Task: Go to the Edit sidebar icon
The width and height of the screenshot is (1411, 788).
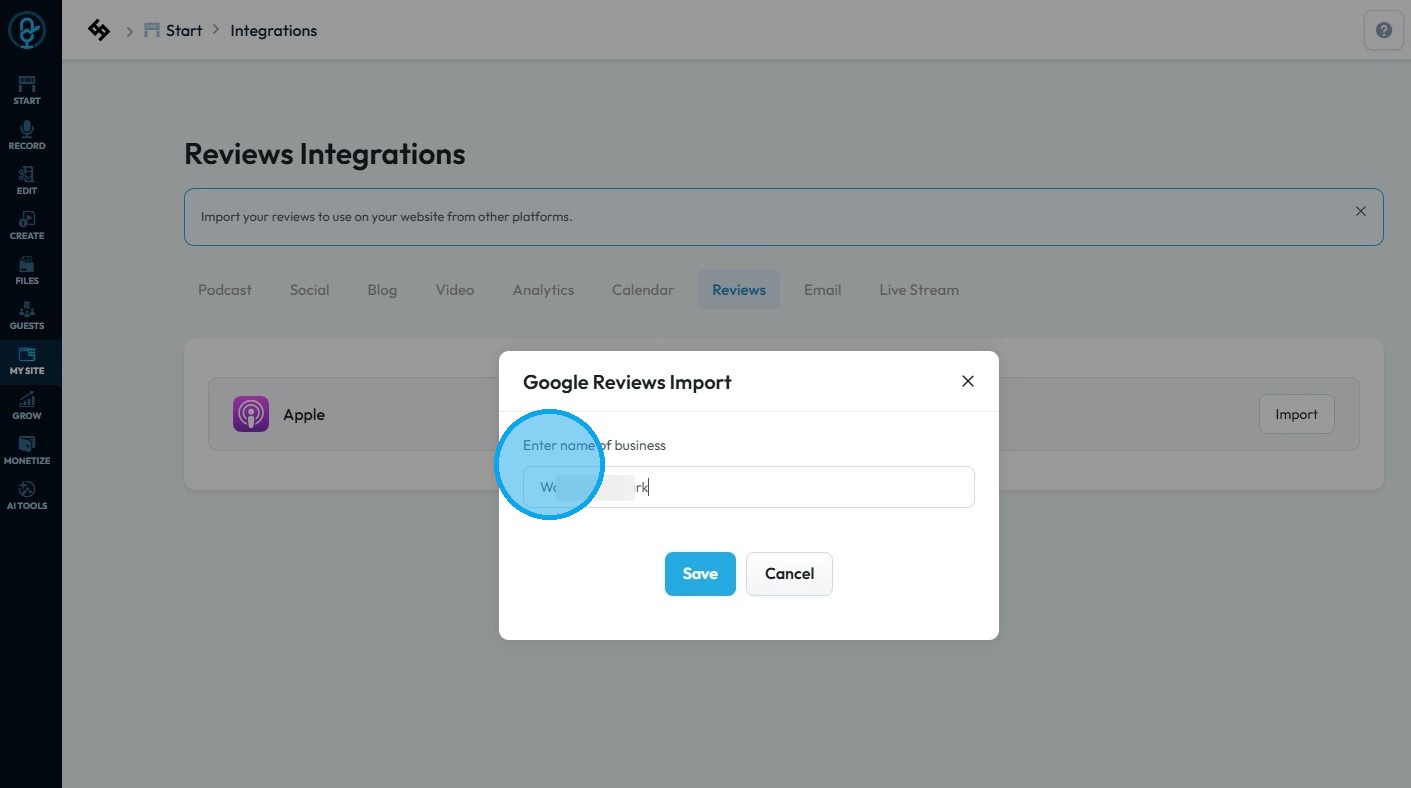Action: (27, 180)
